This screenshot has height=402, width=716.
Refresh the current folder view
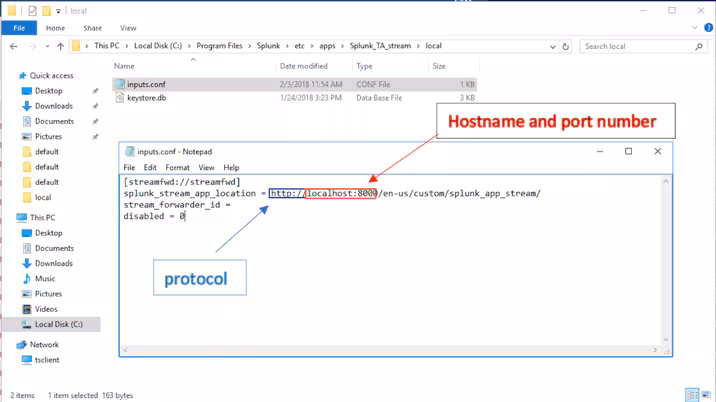tap(566, 46)
